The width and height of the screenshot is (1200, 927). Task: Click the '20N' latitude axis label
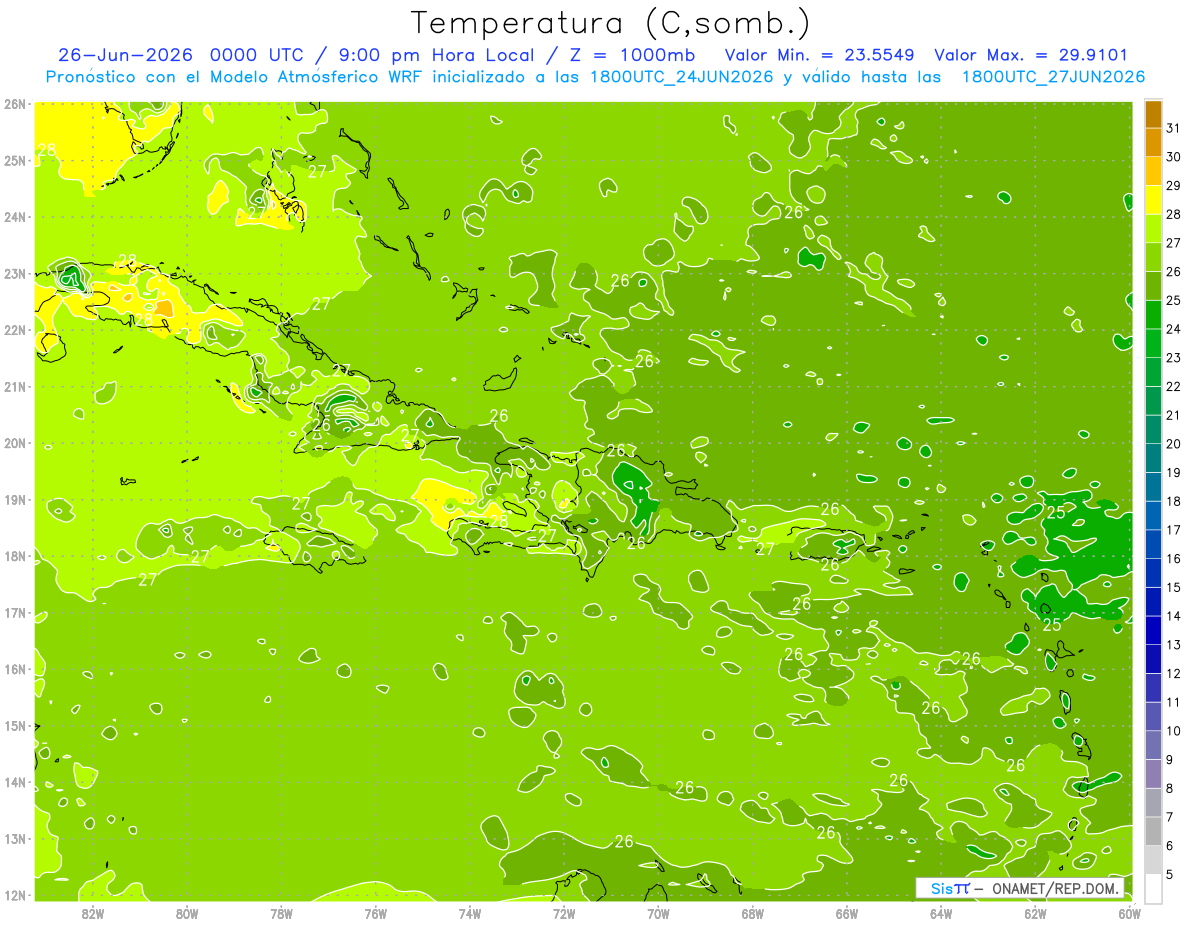[x=15, y=443]
